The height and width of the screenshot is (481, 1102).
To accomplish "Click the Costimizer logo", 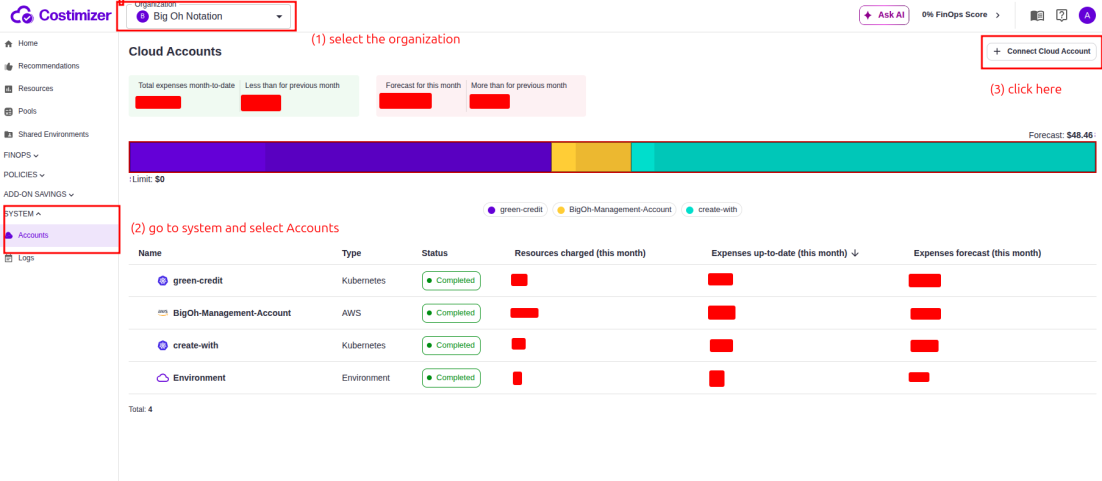I will click(61, 15).
